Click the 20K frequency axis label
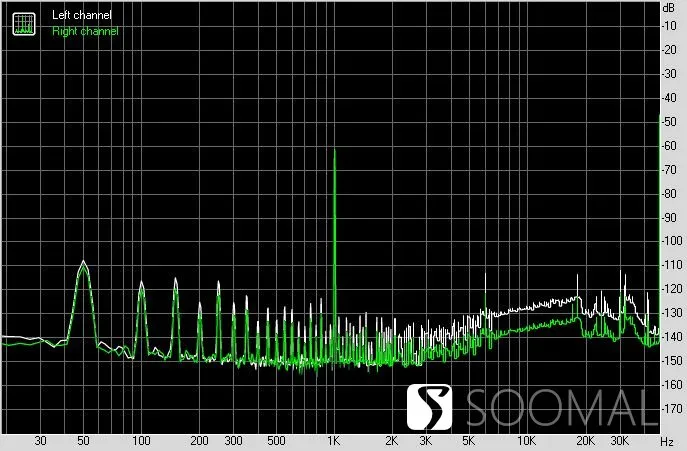 (586, 440)
